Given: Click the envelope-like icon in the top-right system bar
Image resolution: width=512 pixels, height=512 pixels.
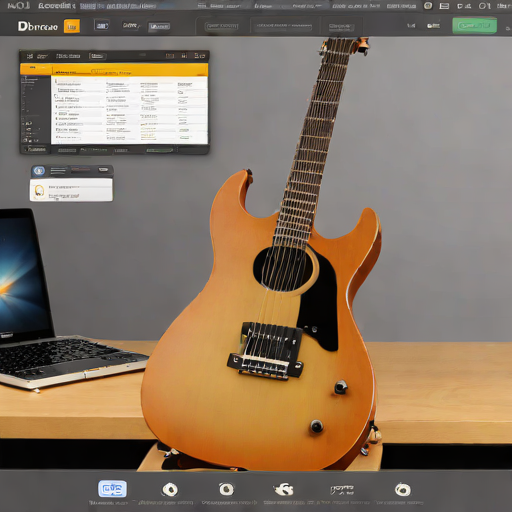Looking at the screenshot, I should pos(444,6).
